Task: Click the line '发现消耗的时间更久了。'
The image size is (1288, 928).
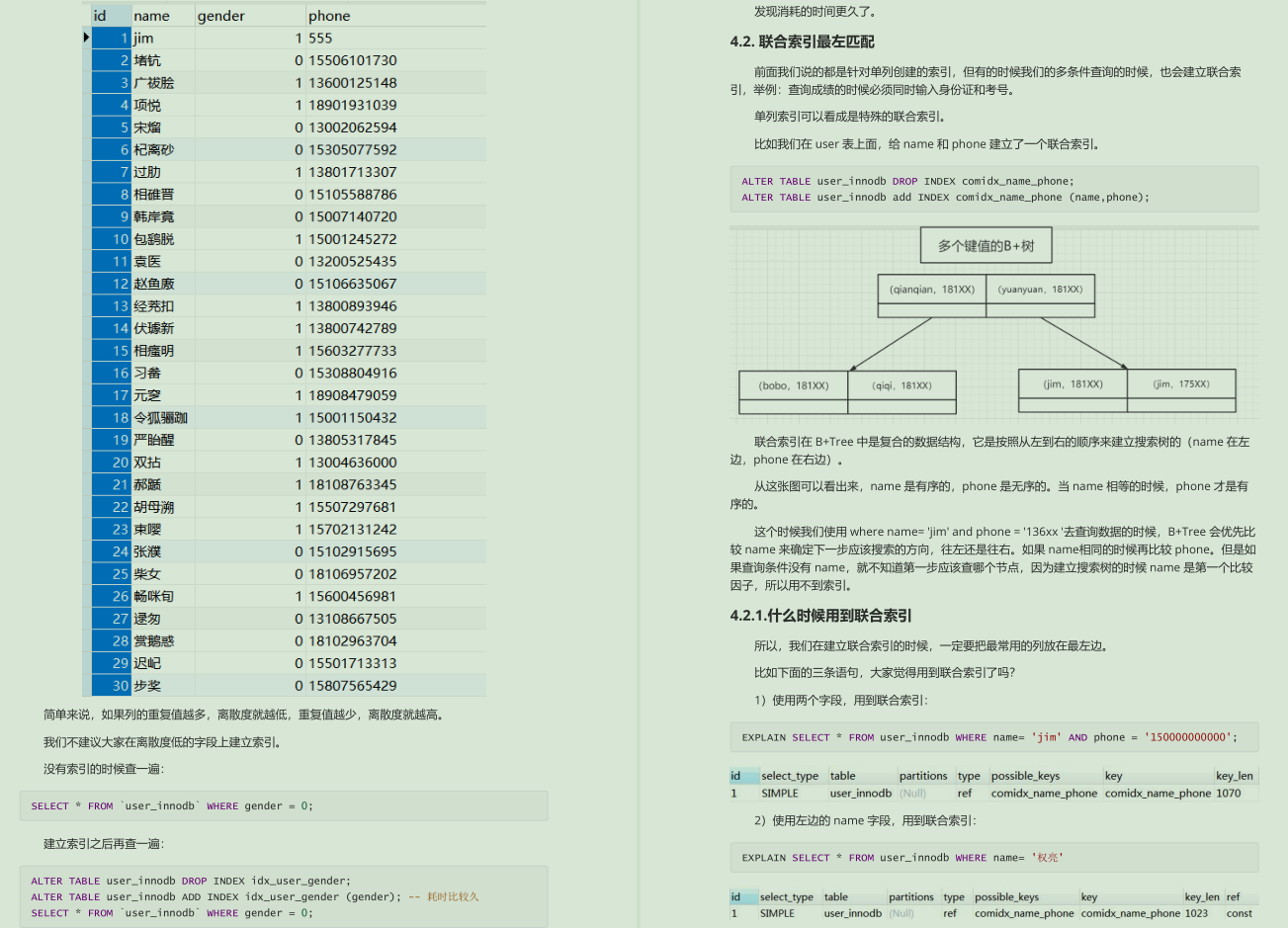Action: pos(816,12)
